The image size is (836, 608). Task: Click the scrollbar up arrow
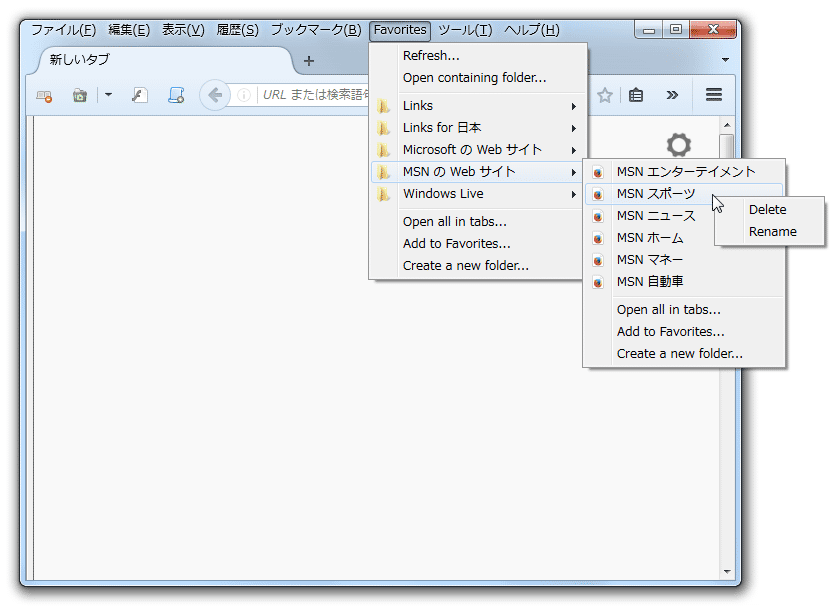point(727,125)
